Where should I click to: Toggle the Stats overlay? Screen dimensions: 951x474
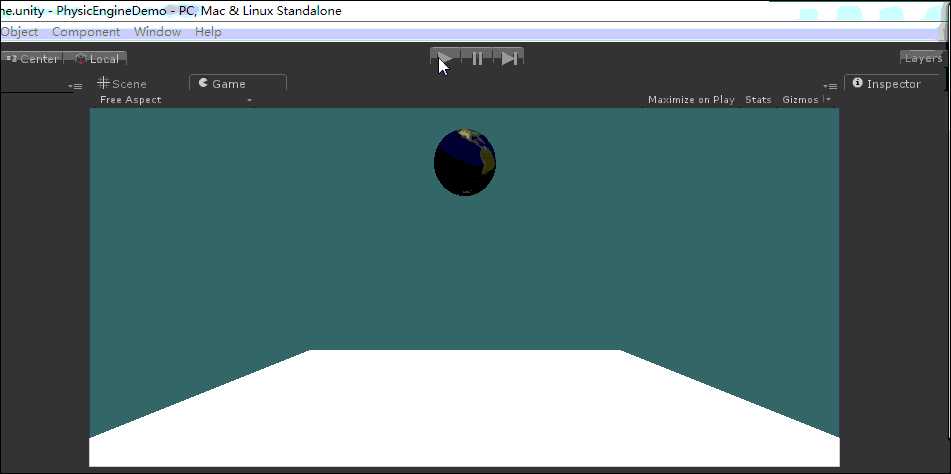(x=758, y=100)
